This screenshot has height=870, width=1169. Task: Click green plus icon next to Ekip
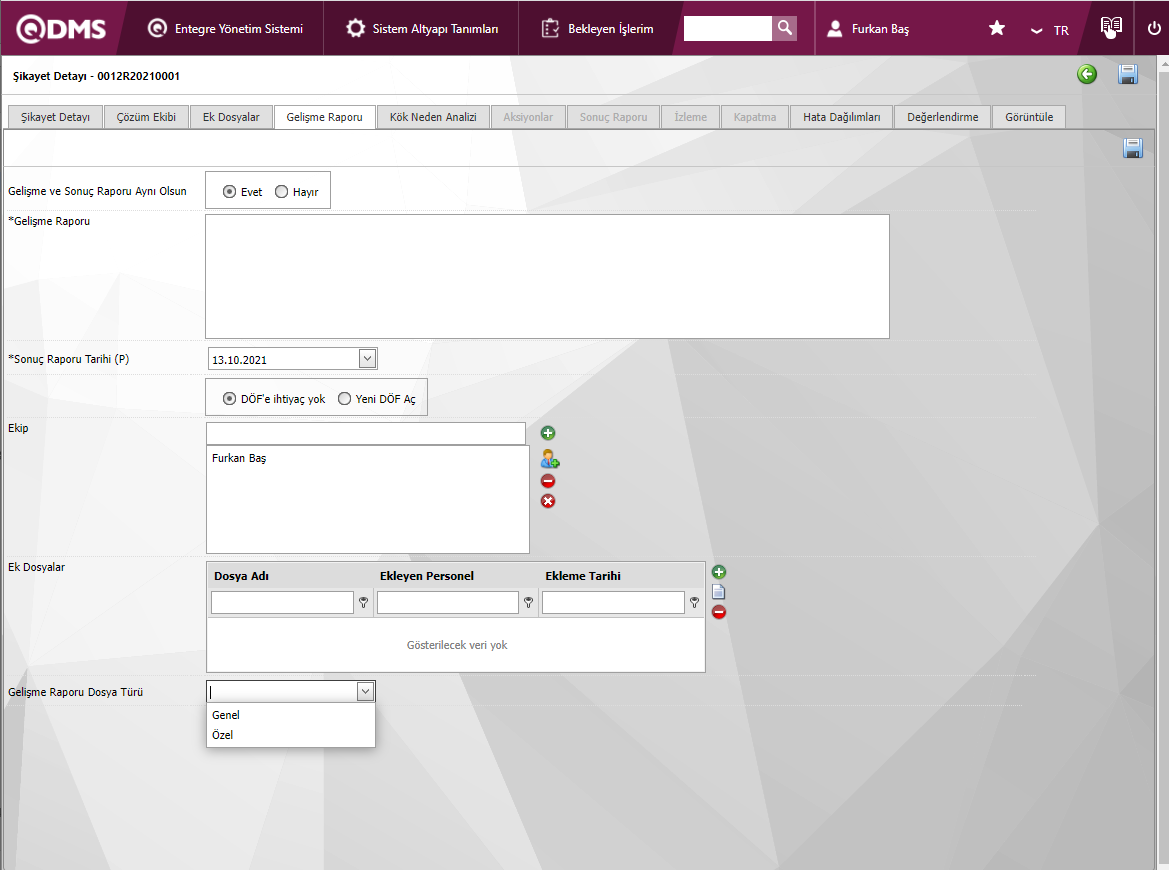pyautogui.click(x=548, y=433)
